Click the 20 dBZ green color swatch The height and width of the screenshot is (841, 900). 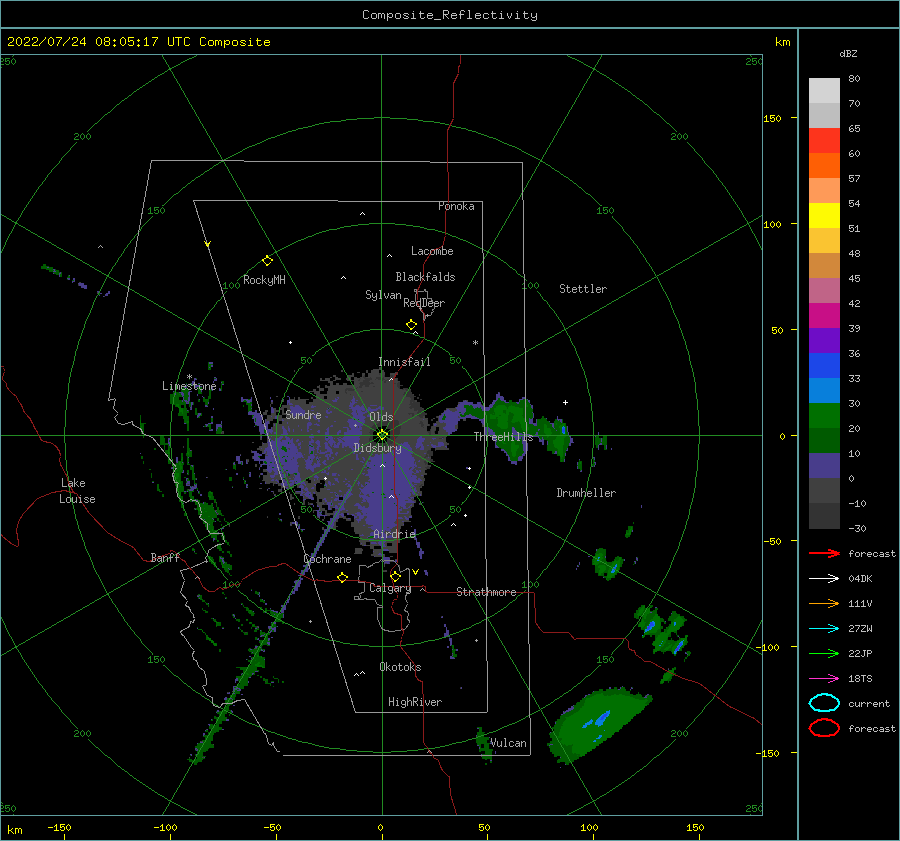pos(824,415)
